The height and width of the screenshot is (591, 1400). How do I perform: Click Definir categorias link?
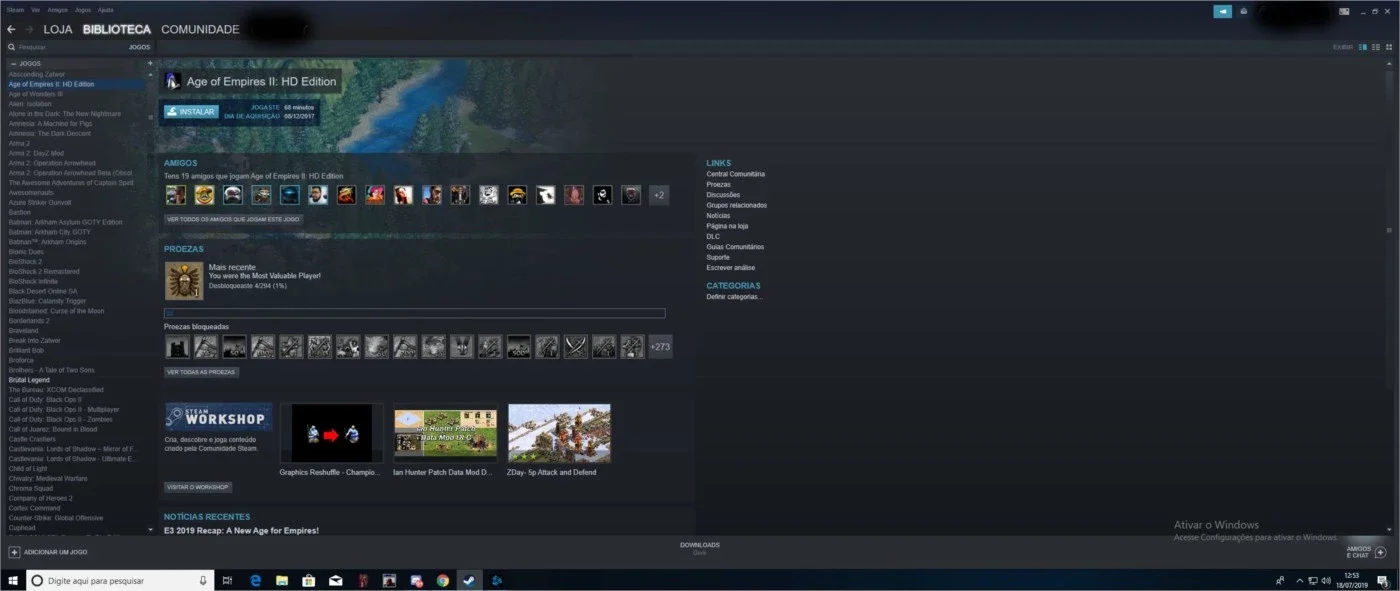pyautogui.click(x=734, y=297)
